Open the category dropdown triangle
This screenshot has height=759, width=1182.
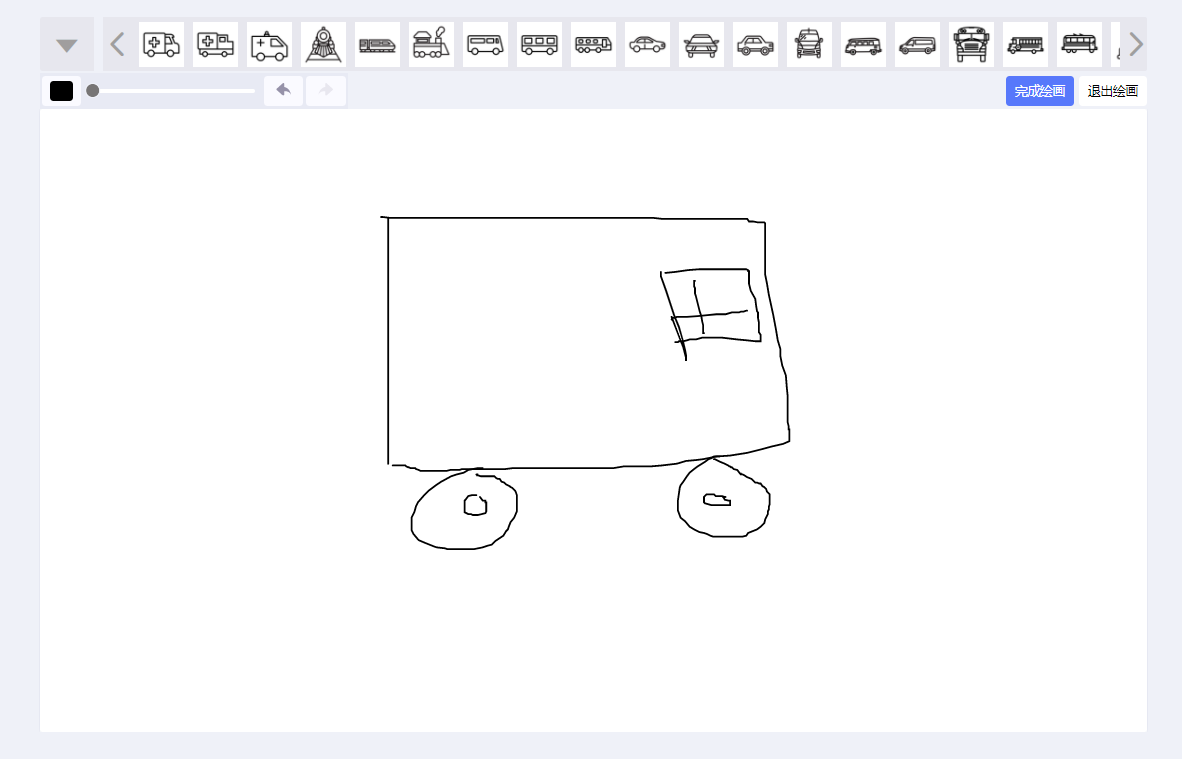[67, 45]
